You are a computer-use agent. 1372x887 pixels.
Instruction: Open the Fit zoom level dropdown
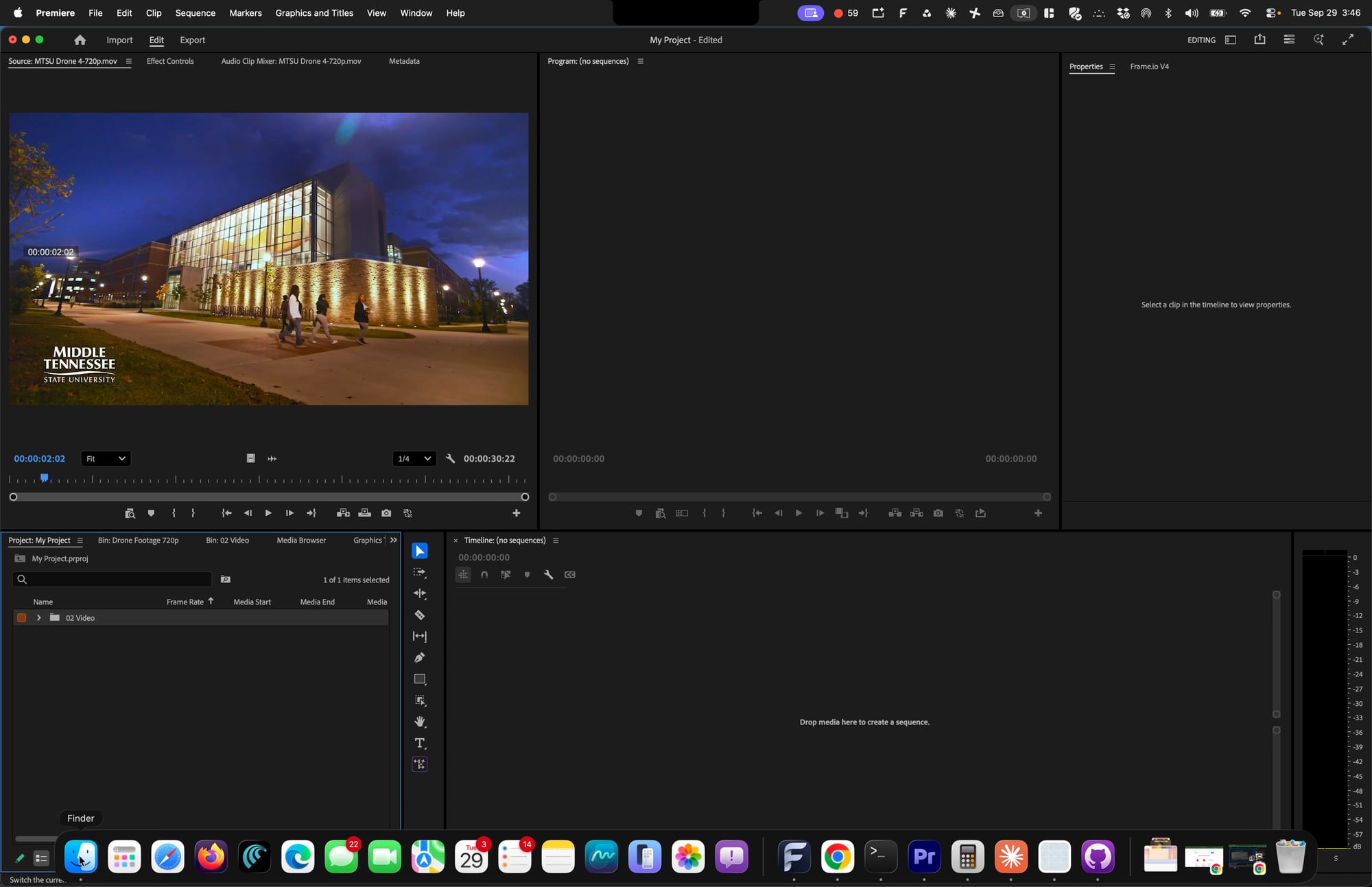click(106, 458)
